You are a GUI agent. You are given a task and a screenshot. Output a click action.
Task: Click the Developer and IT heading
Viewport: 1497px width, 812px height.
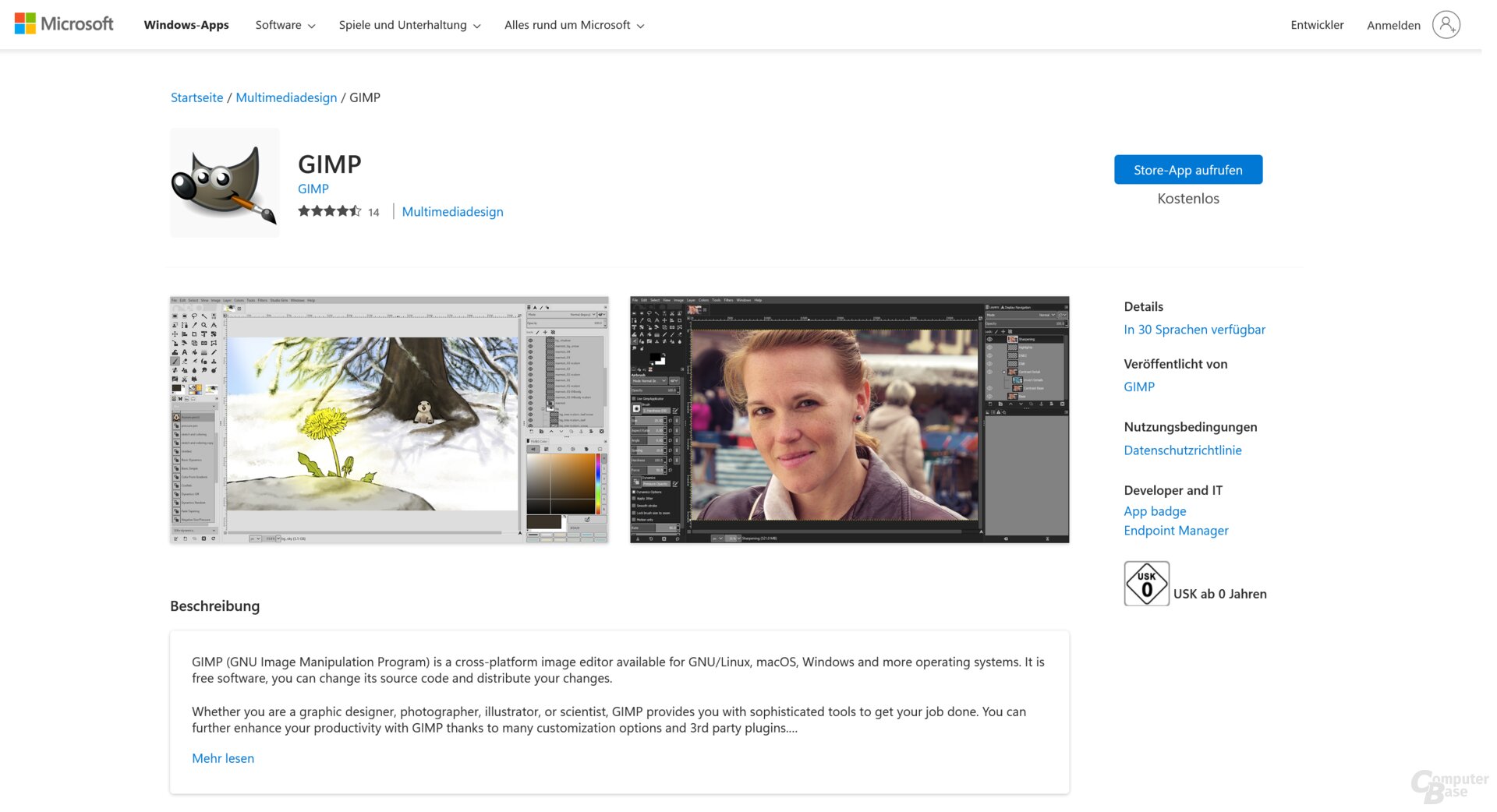pyautogui.click(x=1173, y=490)
